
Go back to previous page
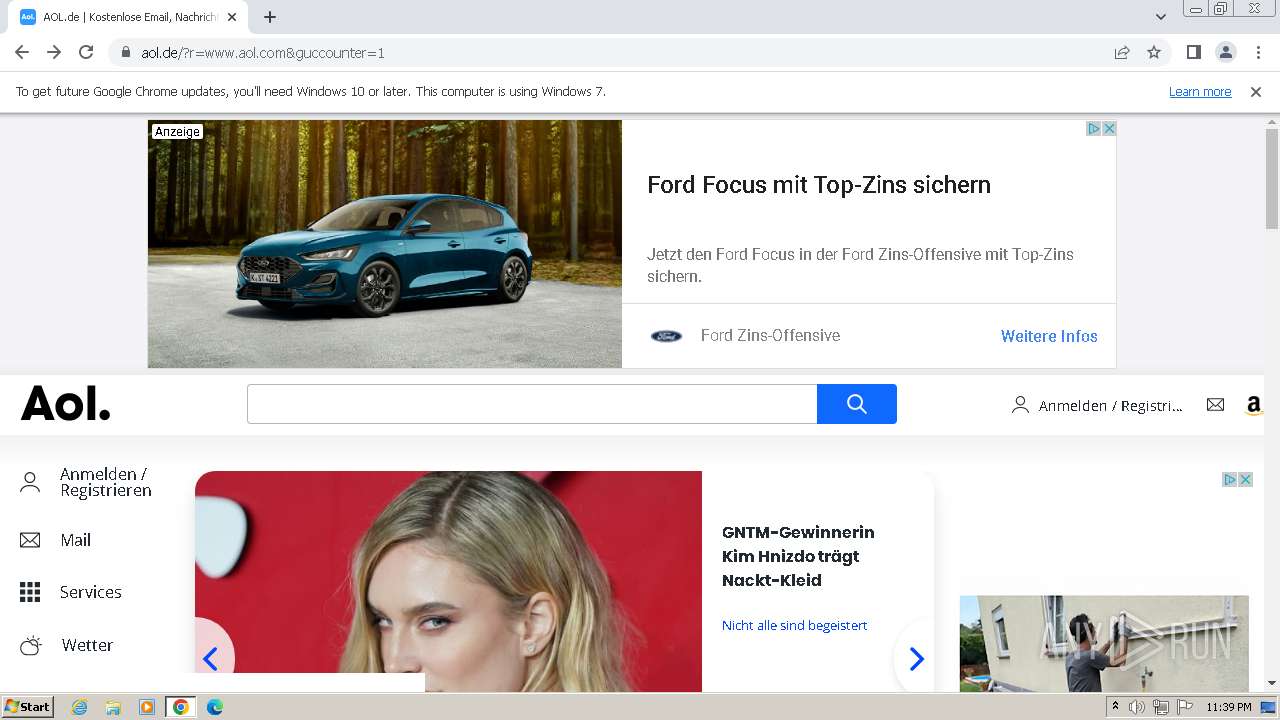pos(22,52)
